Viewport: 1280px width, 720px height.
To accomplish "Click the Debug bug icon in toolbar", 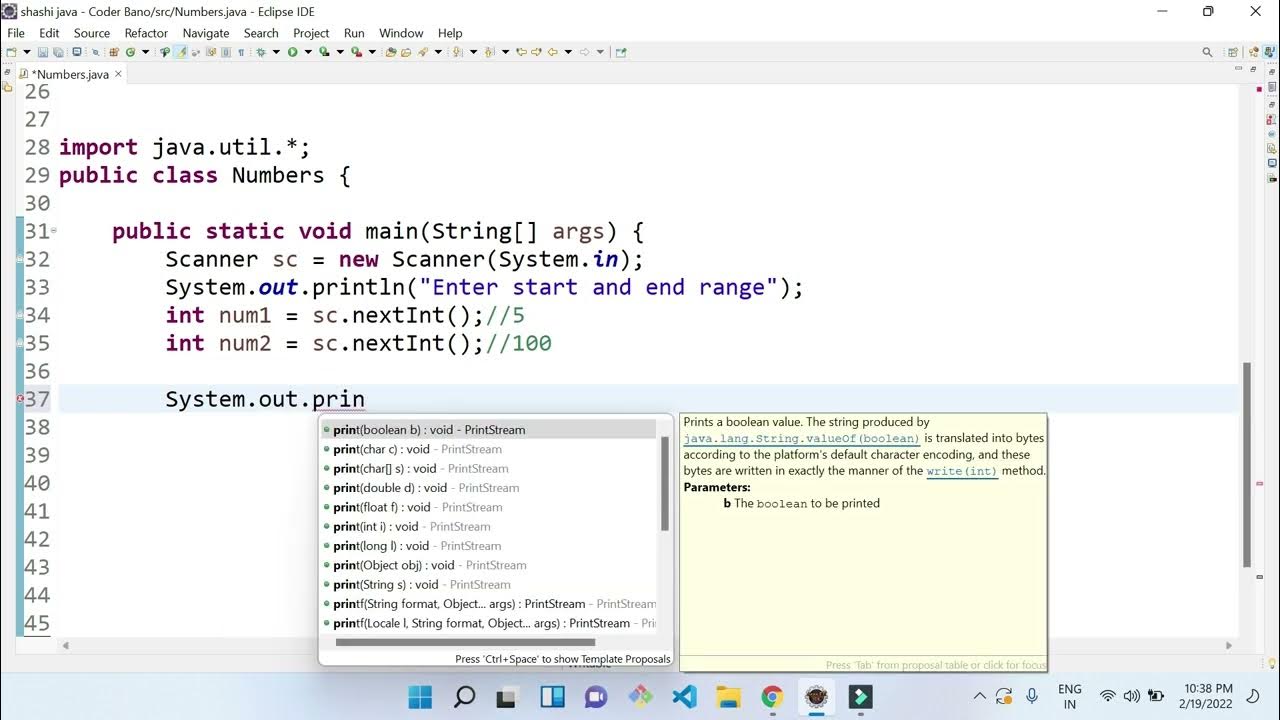I will pos(260,52).
